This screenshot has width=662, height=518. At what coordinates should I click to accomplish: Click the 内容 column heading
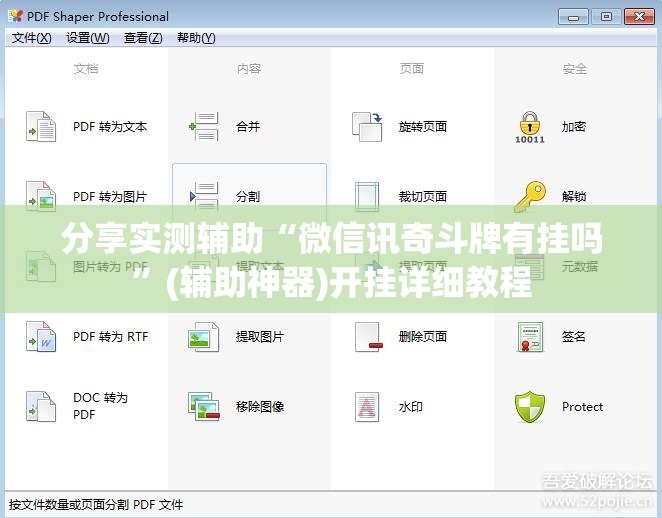[x=249, y=68]
